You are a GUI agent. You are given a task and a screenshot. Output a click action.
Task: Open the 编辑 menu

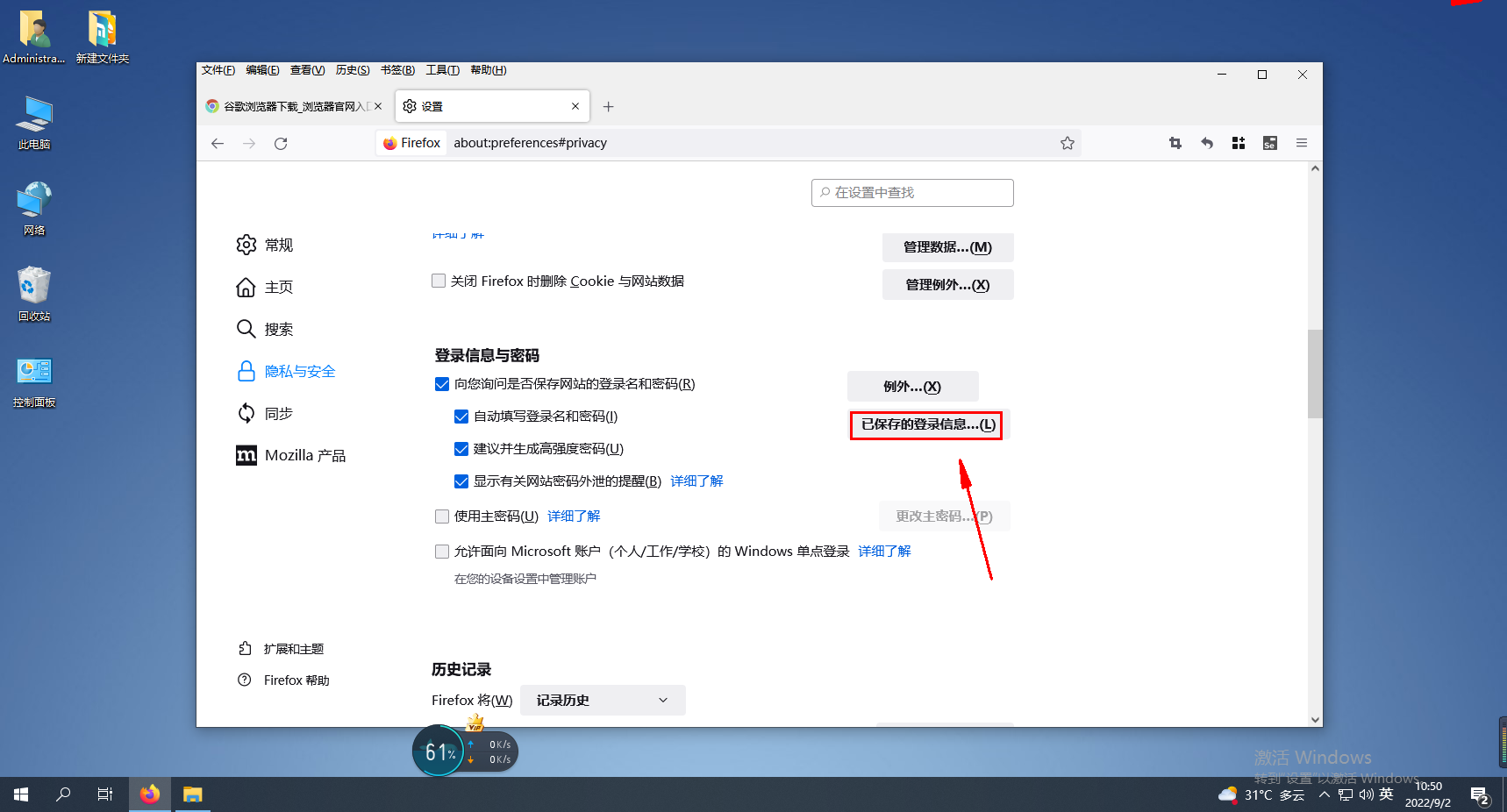(263, 70)
